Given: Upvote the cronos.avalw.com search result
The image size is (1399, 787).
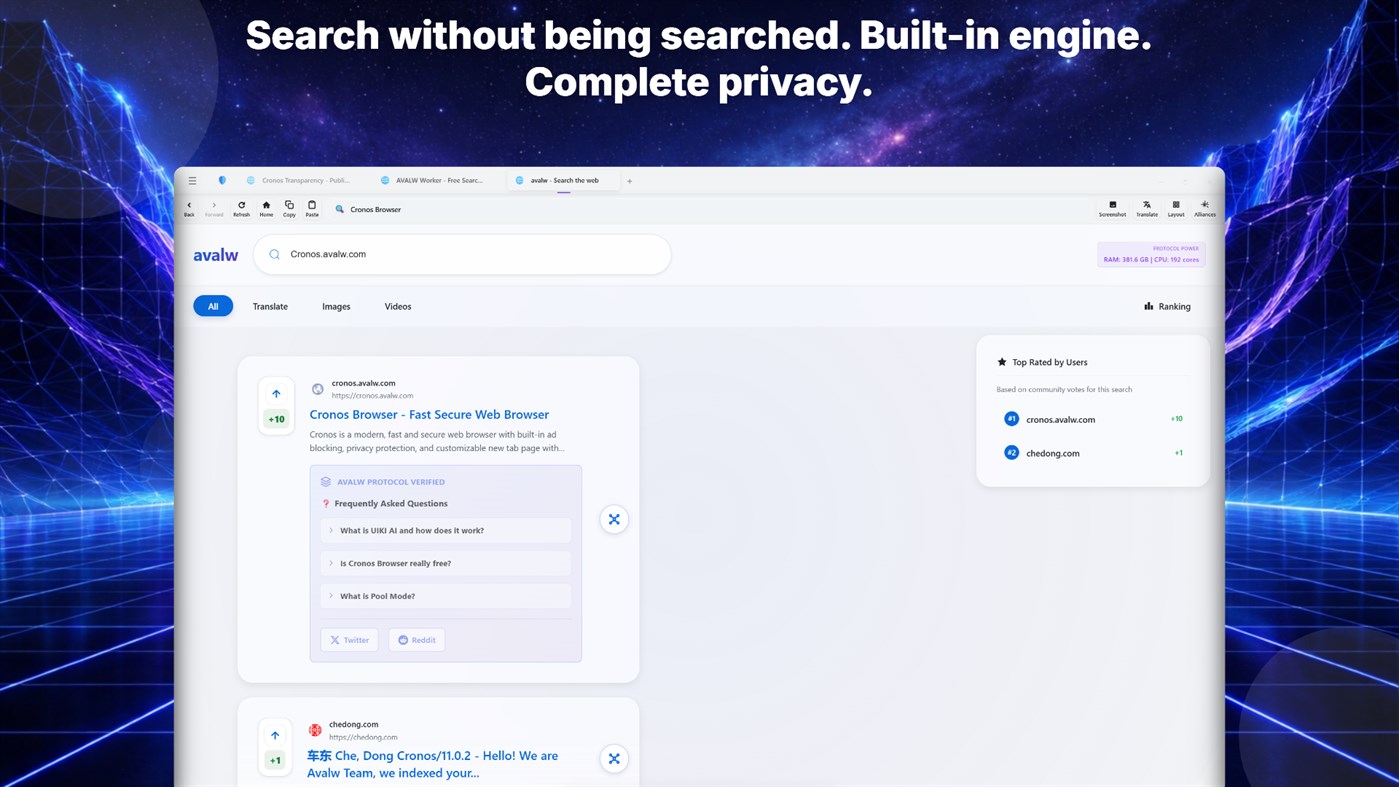Looking at the screenshot, I should (275, 394).
